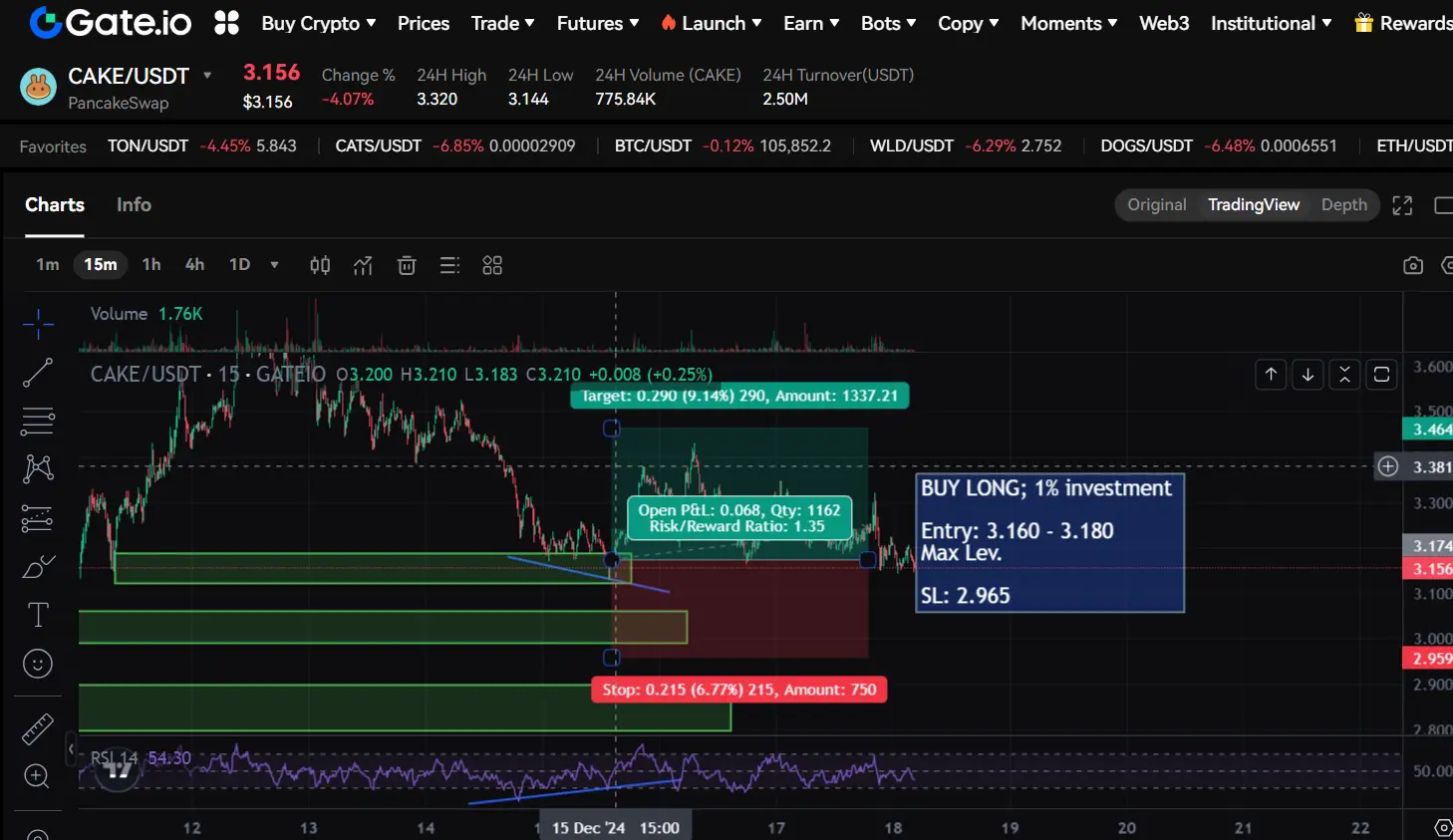This screenshot has width=1453, height=840.
Task: Expand the chart to fullscreen
Action: click(1402, 205)
